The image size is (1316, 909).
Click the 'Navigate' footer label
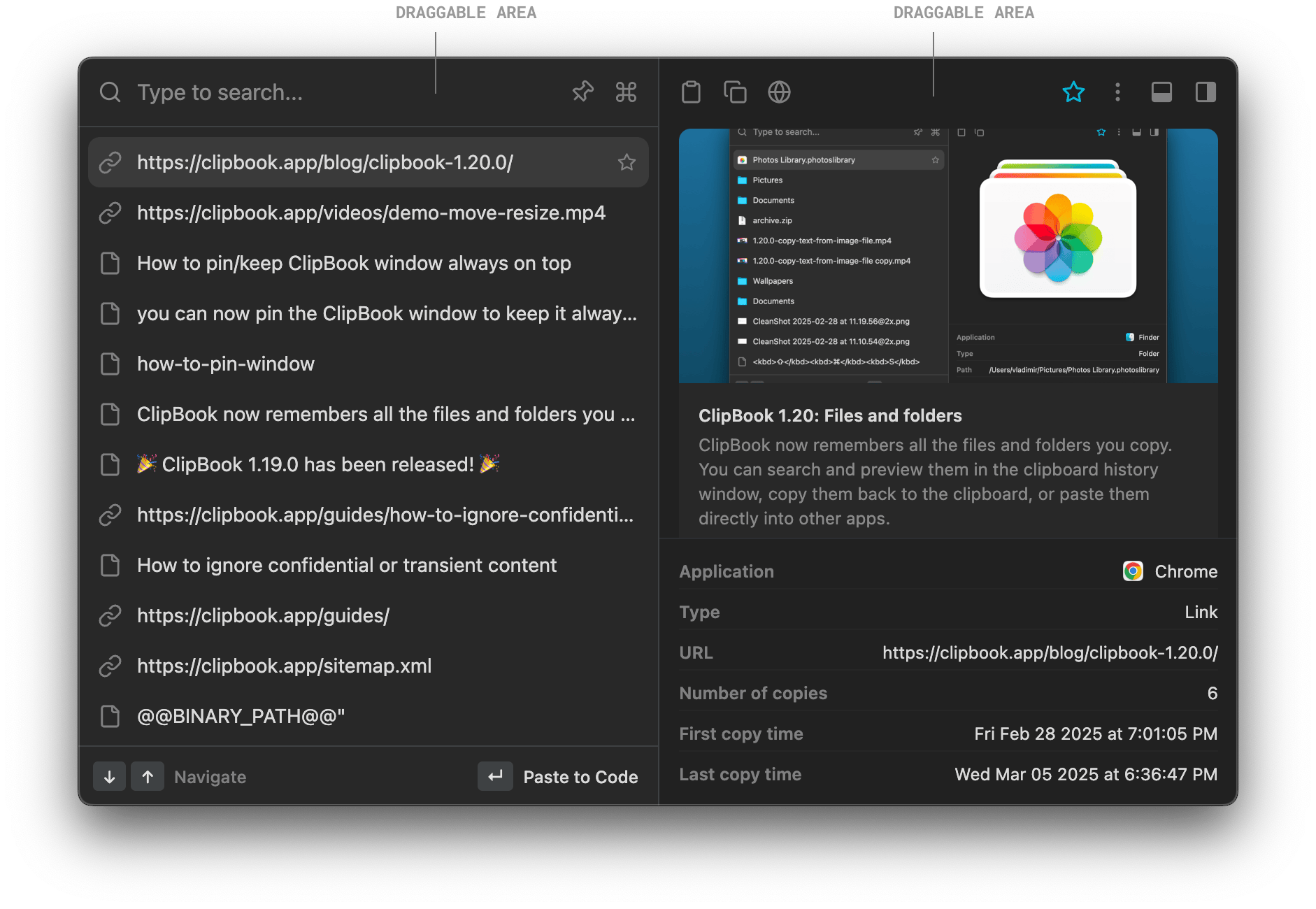pos(210,777)
